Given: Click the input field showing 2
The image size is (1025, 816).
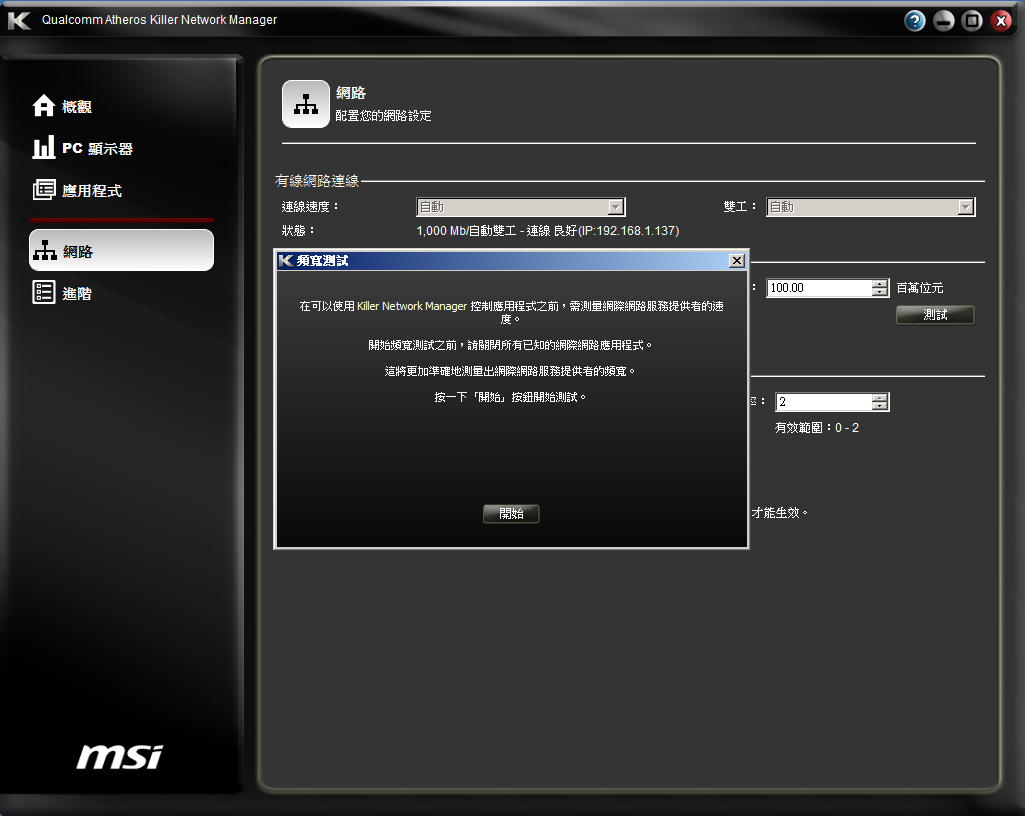Looking at the screenshot, I should 824,401.
